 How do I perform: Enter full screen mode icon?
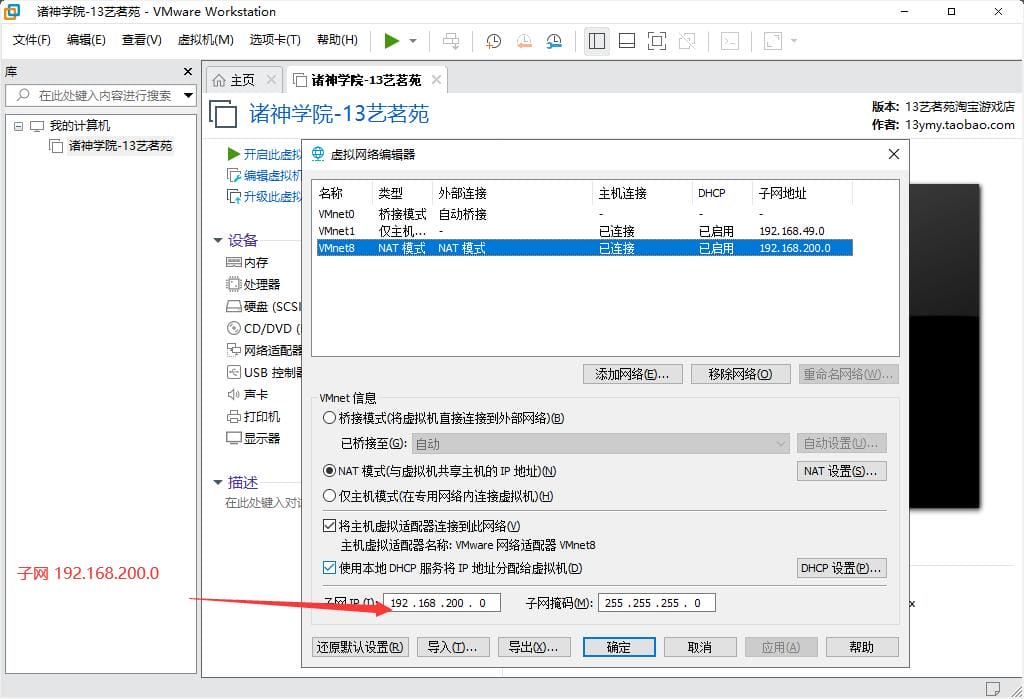(657, 41)
